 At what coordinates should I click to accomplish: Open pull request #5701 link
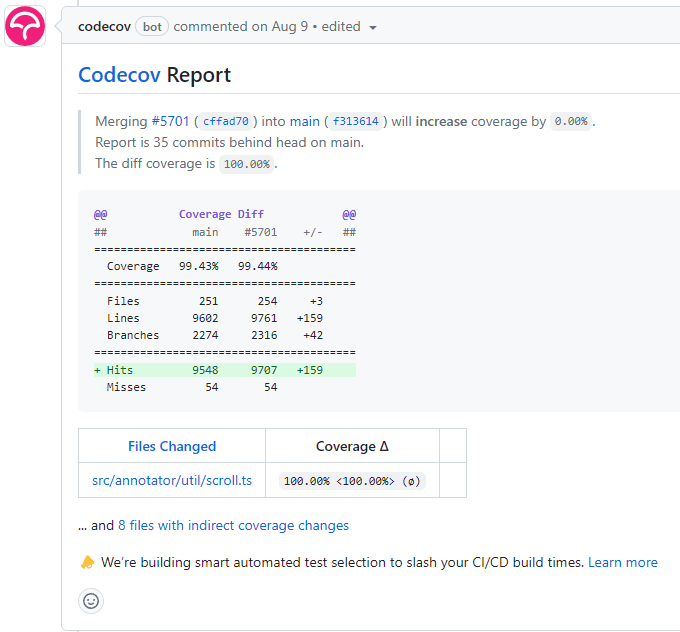[170, 121]
